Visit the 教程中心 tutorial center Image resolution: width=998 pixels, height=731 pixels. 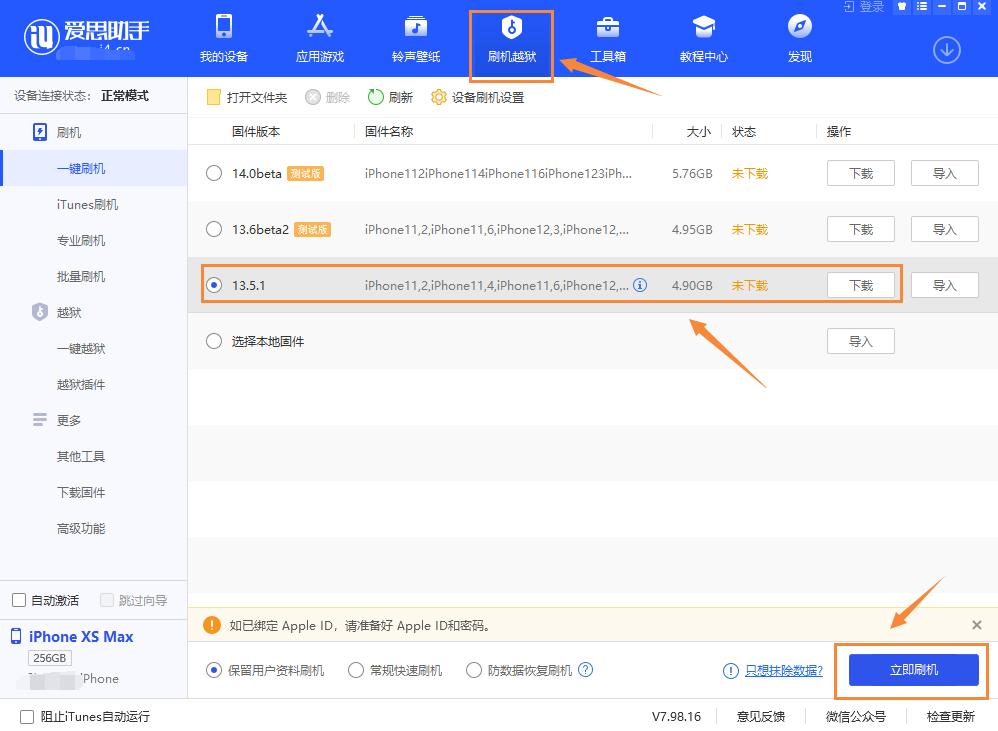coord(703,38)
